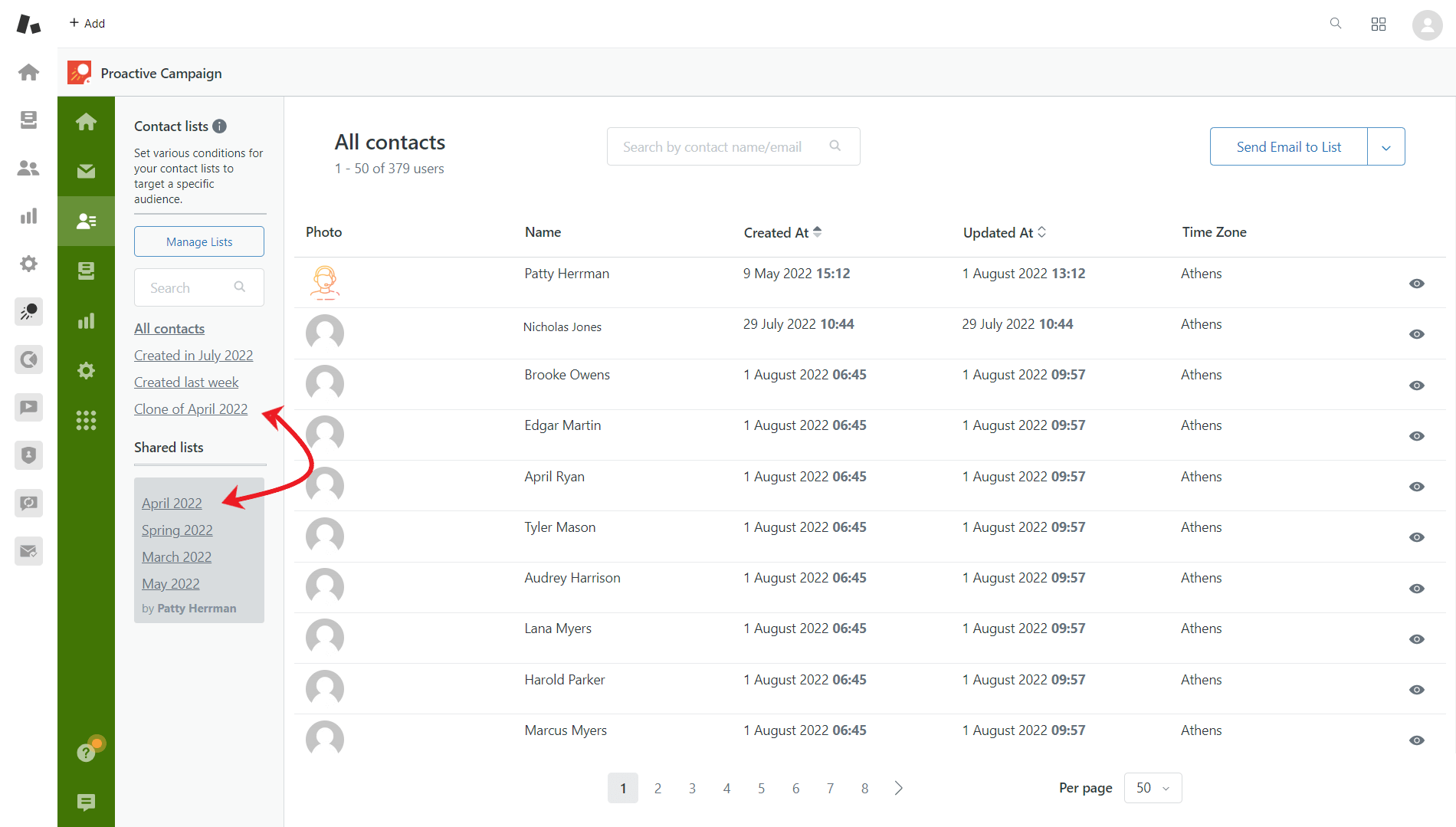Click the Contact lists info icon
1456x827 pixels.
coord(219,126)
